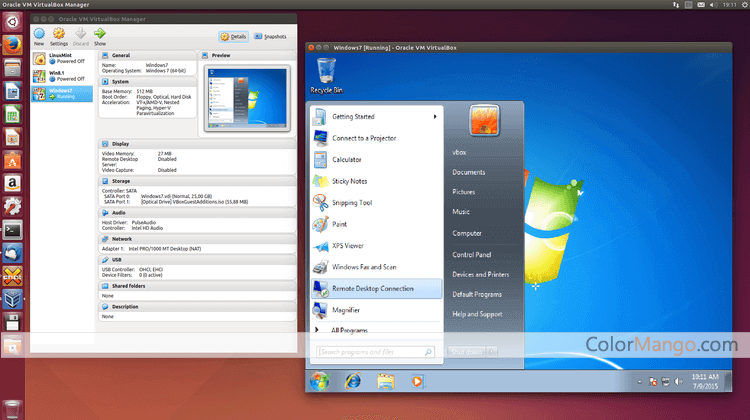Screen dimensions: 750x420
Task: Click the New VM toolbar icon
Action: coord(39,36)
